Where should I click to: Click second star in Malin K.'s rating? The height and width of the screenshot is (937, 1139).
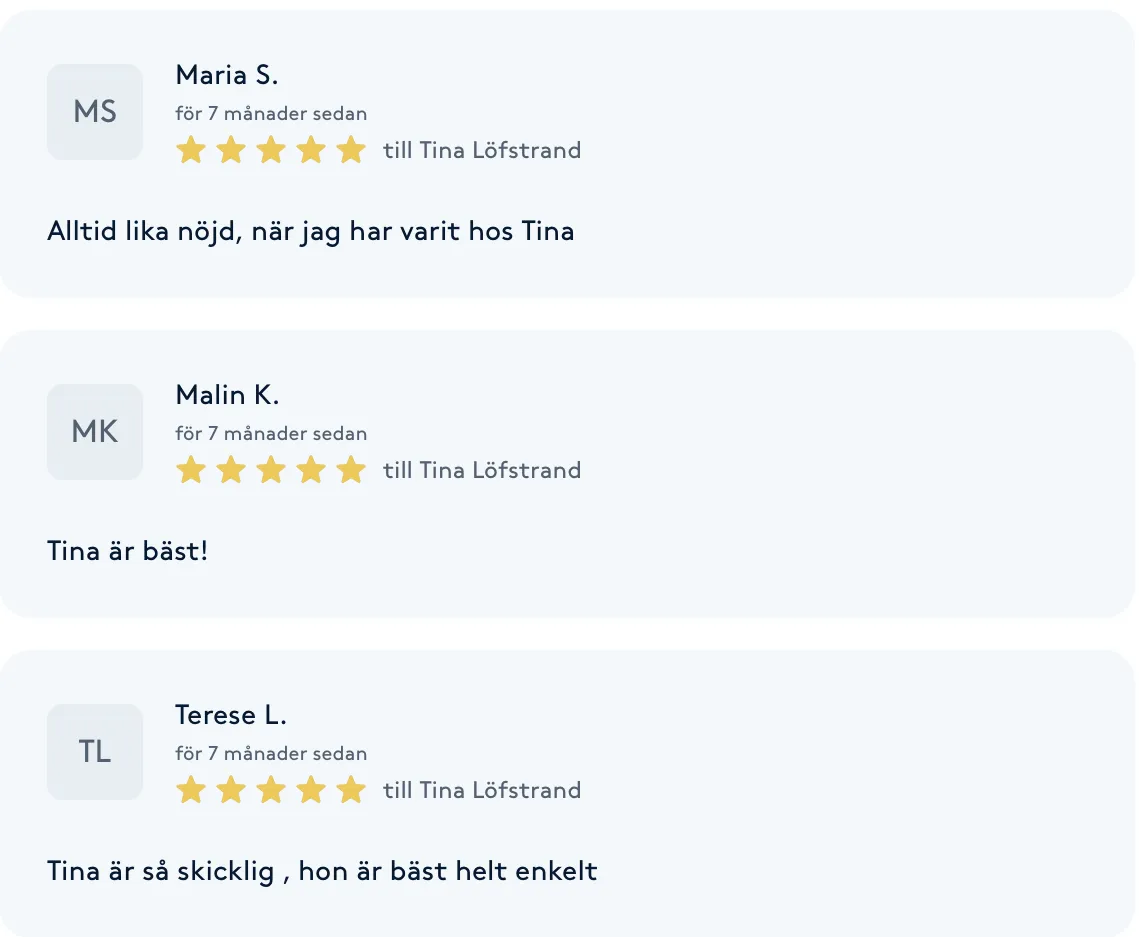231,471
